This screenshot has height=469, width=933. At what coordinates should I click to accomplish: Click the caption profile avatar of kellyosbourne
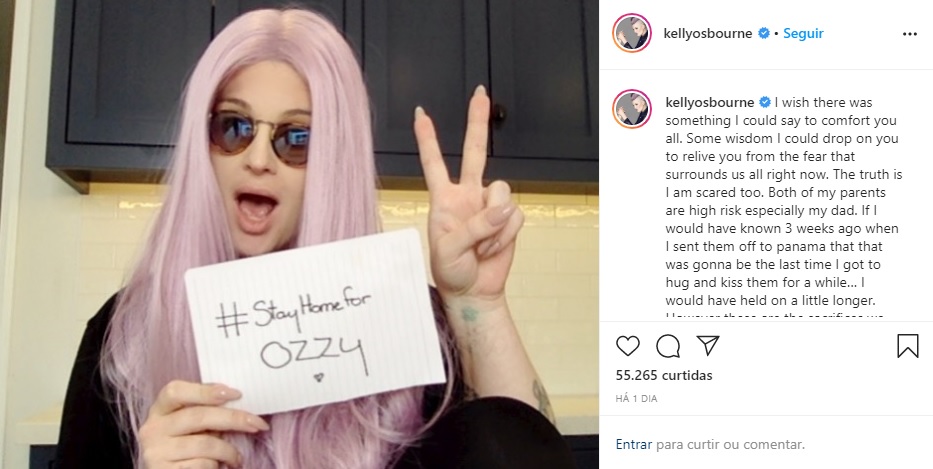click(632, 109)
